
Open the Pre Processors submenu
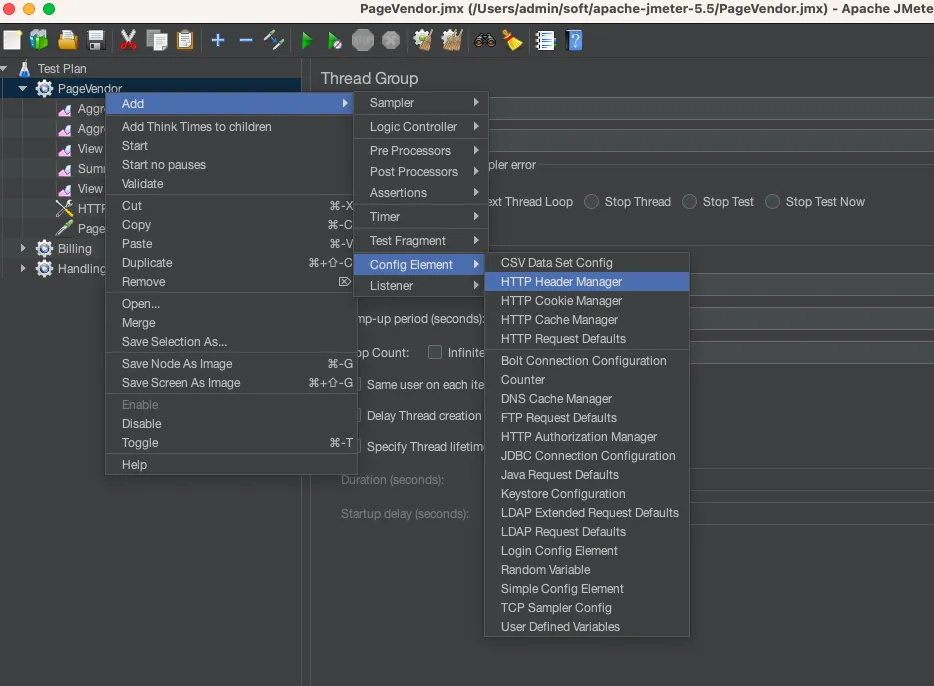(x=421, y=150)
